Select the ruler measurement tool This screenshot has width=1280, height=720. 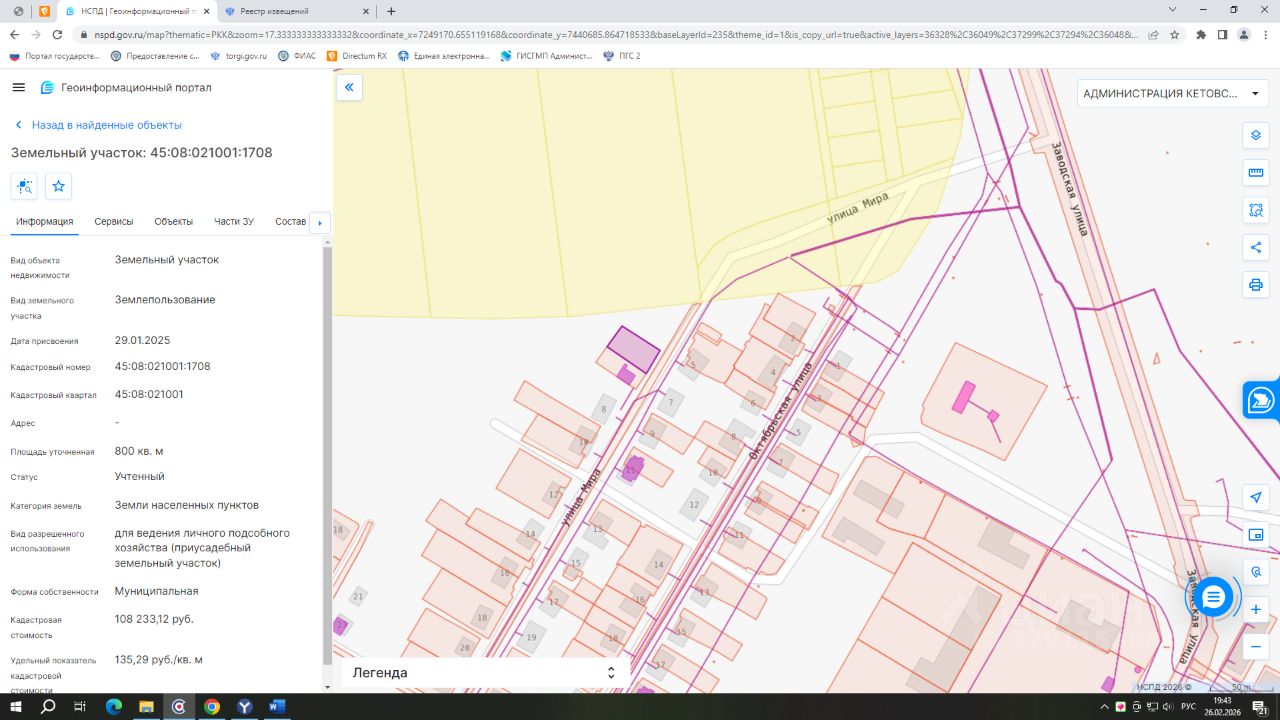click(1256, 173)
